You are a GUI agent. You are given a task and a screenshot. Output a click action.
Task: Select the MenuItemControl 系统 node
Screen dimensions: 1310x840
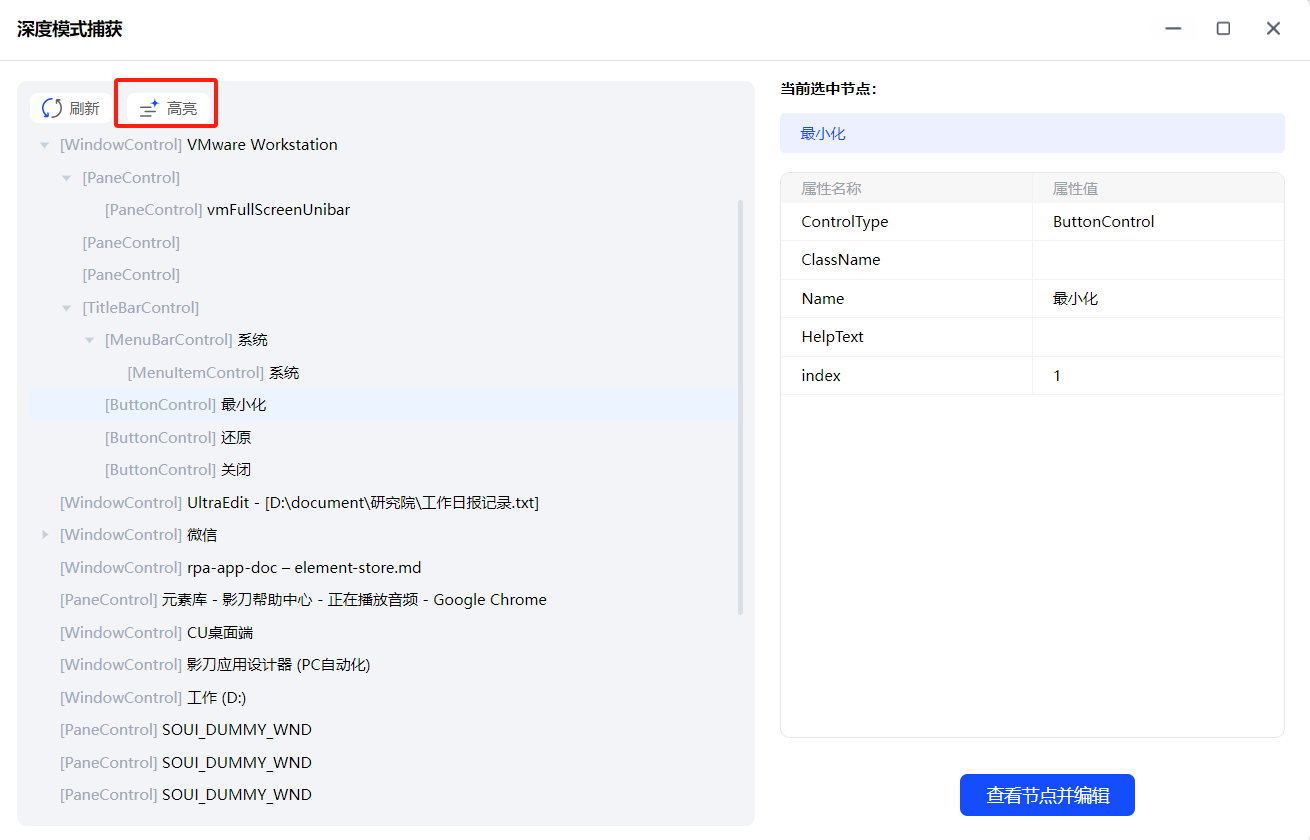tap(213, 373)
